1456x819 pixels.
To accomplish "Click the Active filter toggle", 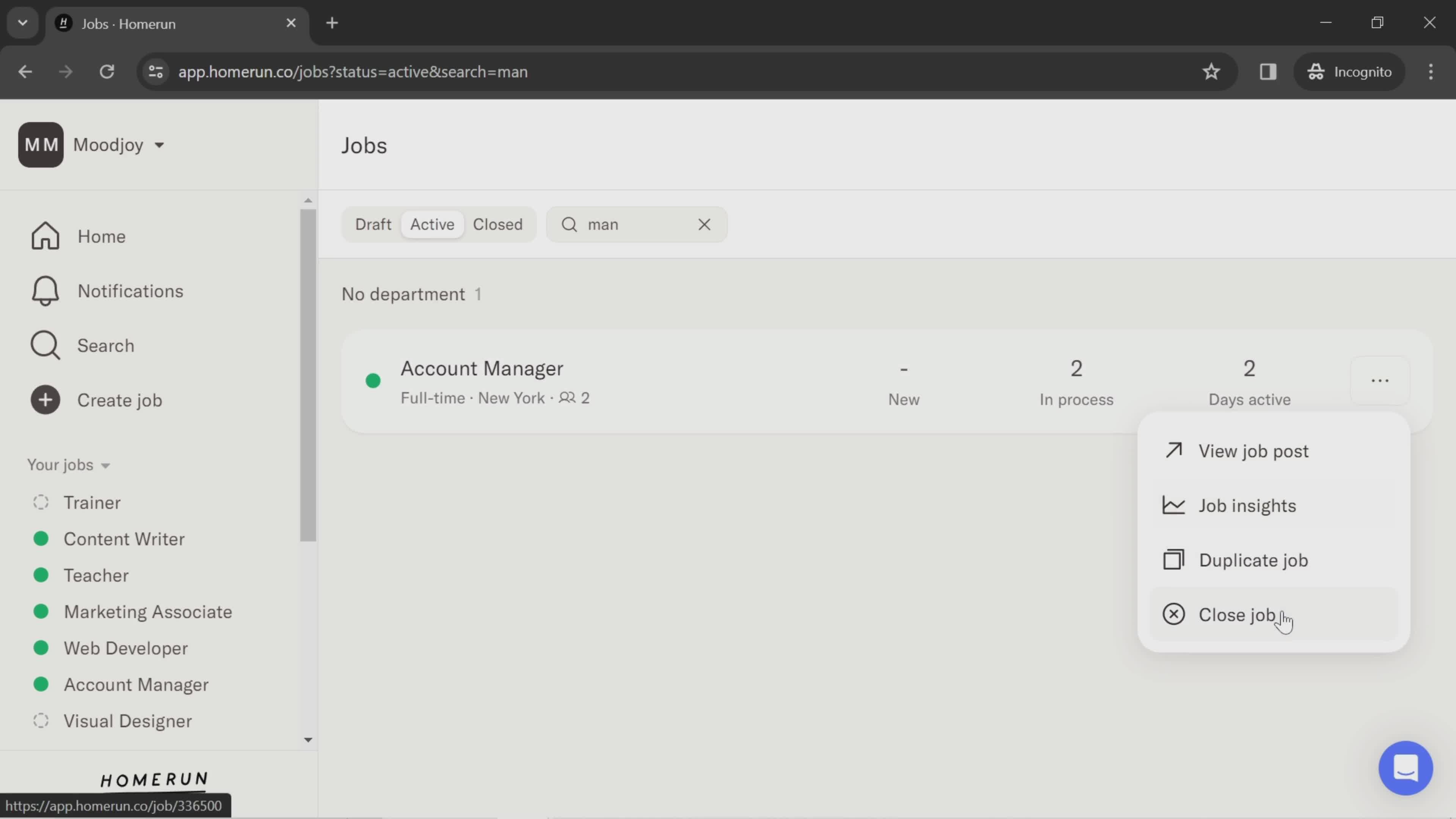I will click(x=432, y=224).
